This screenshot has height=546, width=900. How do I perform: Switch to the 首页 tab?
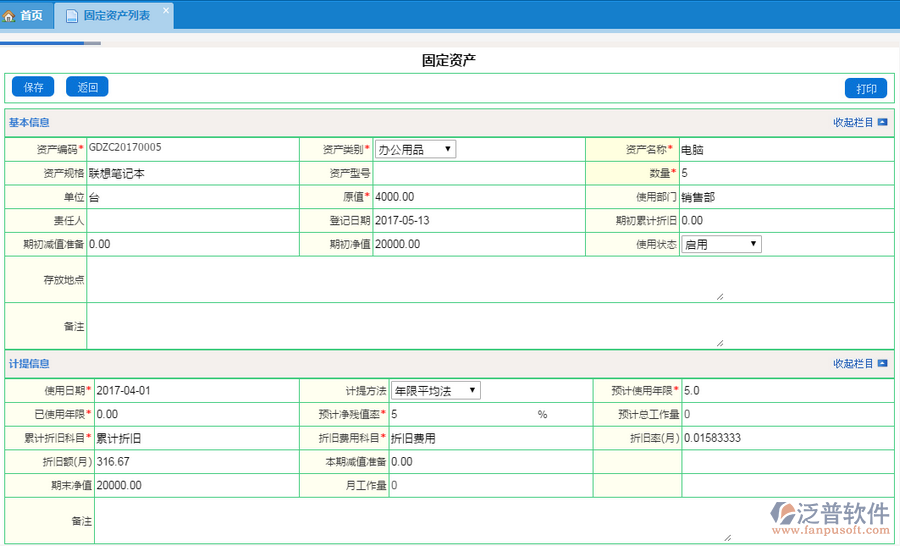point(26,16)
